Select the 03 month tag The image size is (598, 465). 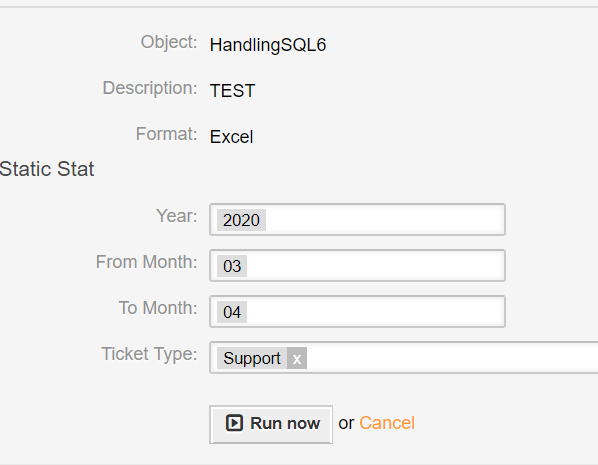[232, 266]
